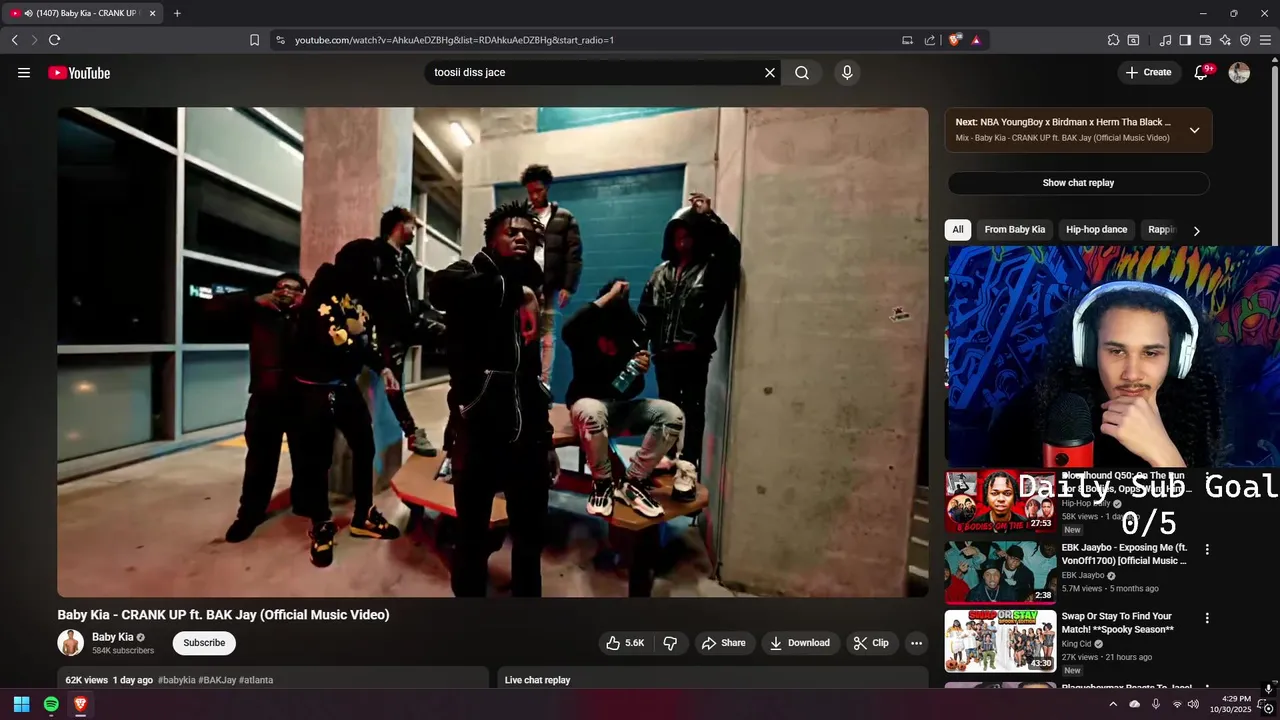The width and height of the screenshot is (1280, 720).
Task: Open the browser extensions puzzle icon
Action: [1113, 40]
